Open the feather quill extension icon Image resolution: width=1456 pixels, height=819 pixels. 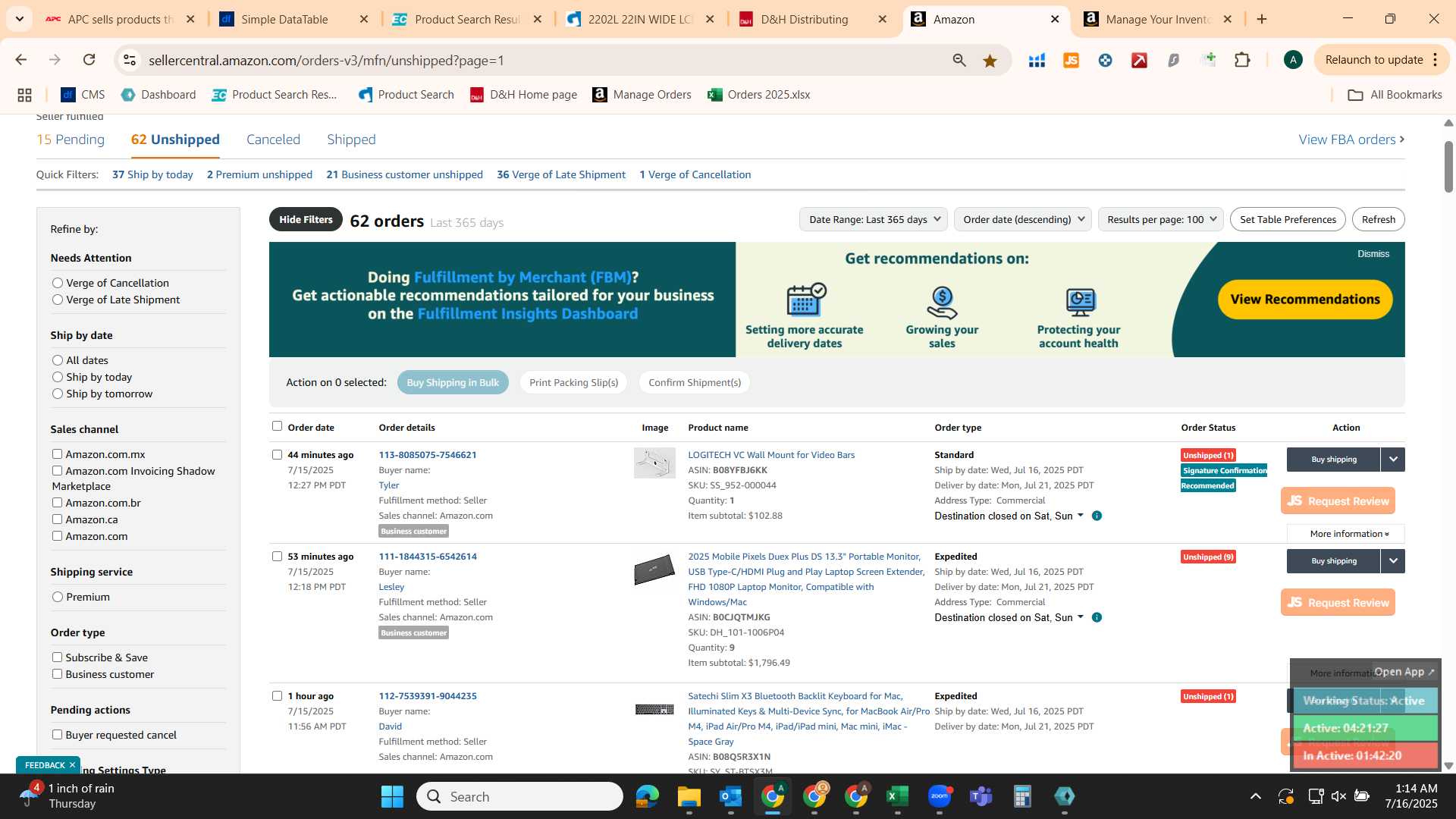pos(1174,61)
